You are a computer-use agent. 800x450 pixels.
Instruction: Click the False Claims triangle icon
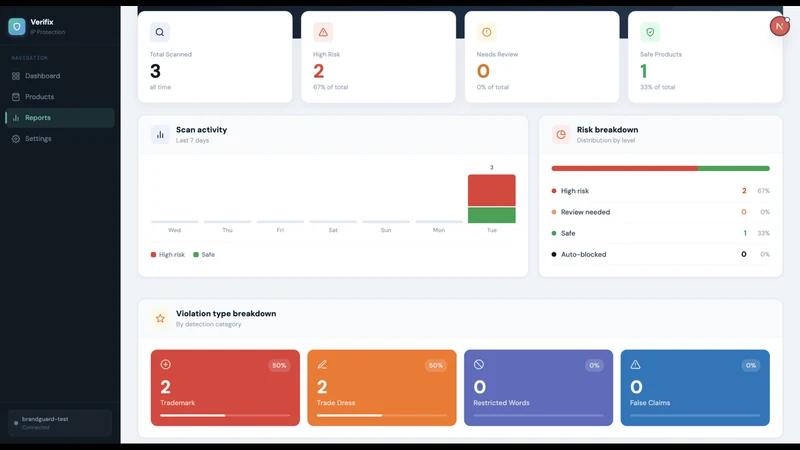pos(635,364)
